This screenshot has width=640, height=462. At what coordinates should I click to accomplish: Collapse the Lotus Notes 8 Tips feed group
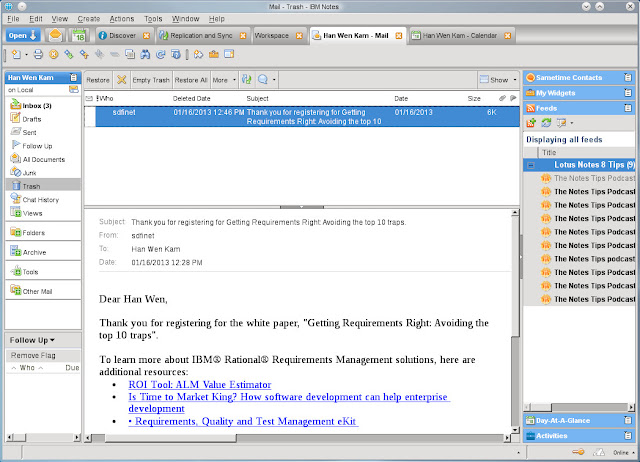(531, 165)
